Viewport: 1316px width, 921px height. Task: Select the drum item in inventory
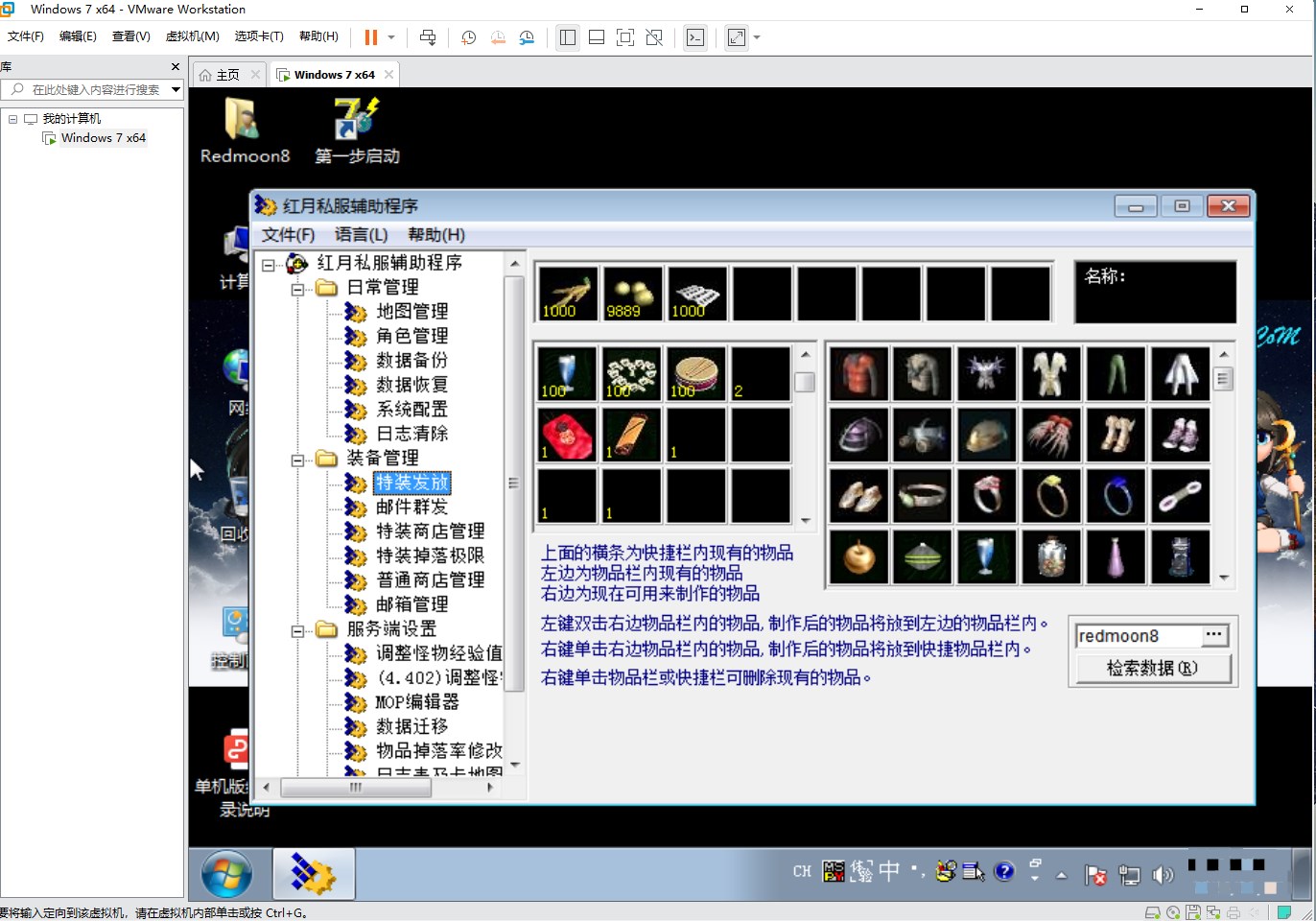tap(696, 373)
